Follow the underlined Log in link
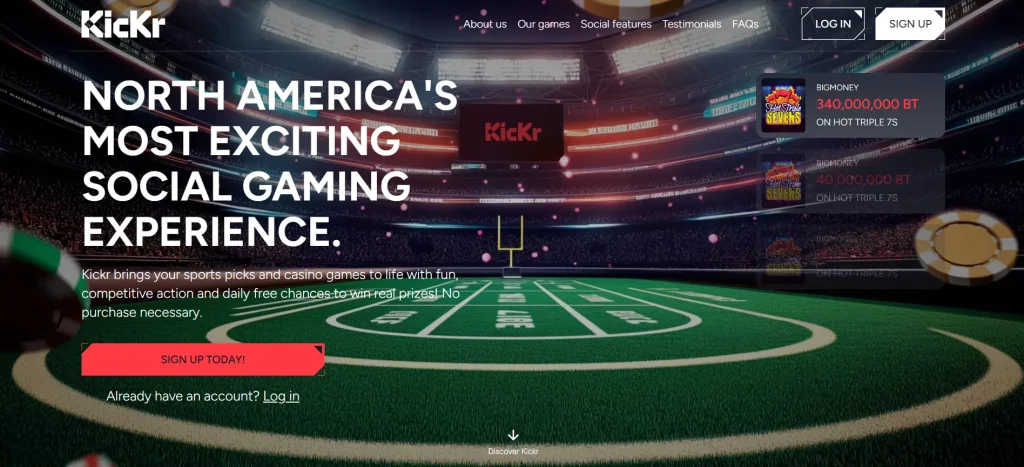 tap(281, 396)
